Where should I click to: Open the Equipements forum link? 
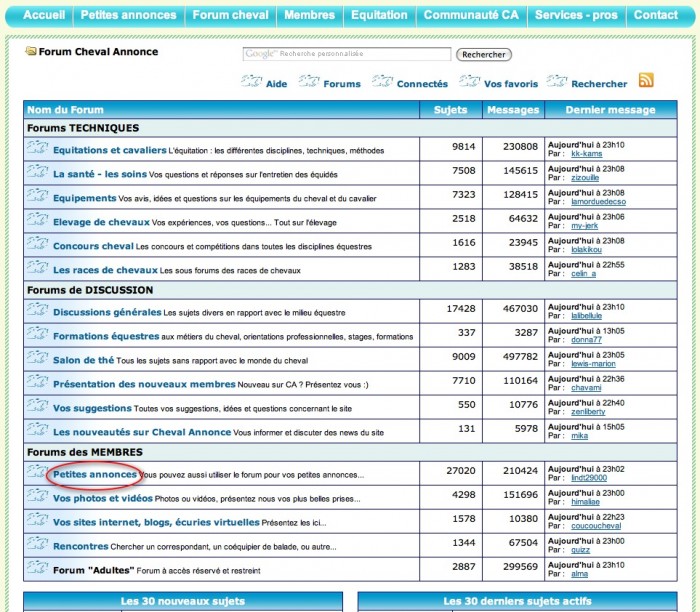[85, 198]
